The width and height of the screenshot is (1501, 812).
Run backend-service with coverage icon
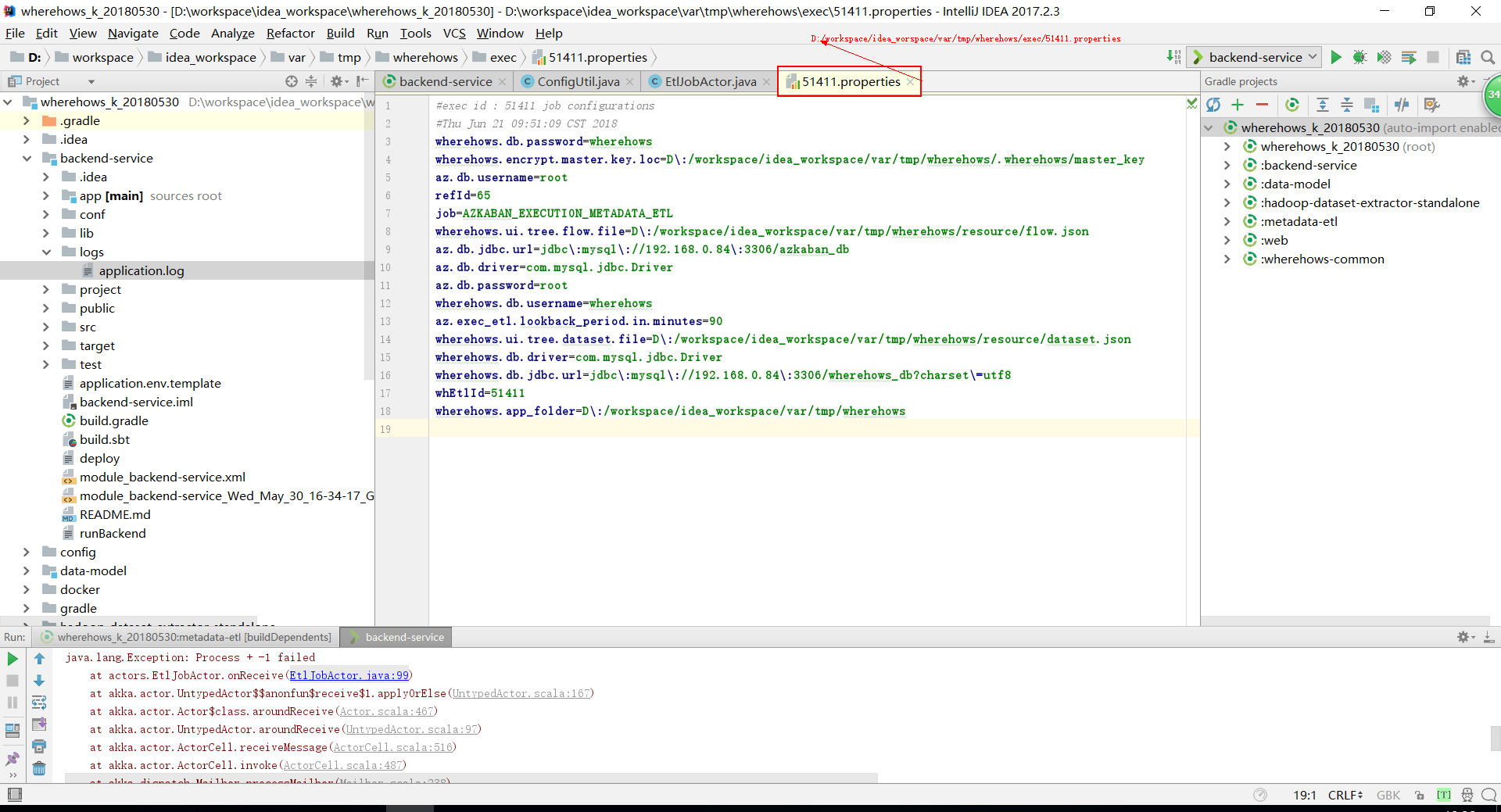(1385, 57)
